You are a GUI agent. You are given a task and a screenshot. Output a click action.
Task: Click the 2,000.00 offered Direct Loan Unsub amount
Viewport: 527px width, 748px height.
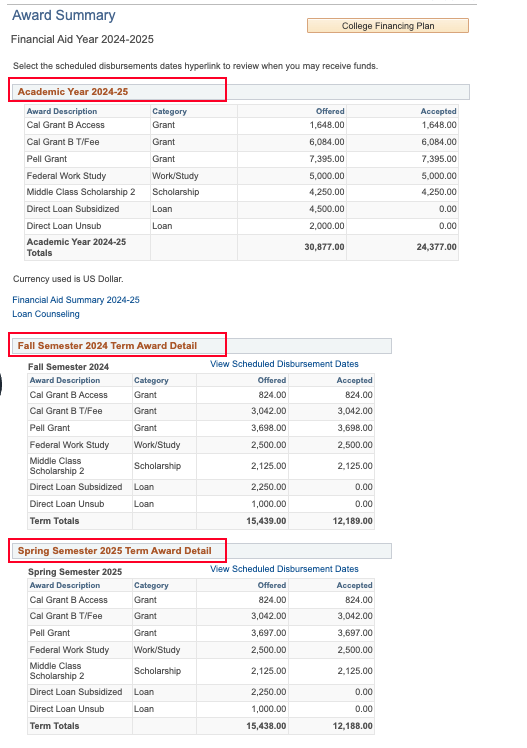(327, 226)
